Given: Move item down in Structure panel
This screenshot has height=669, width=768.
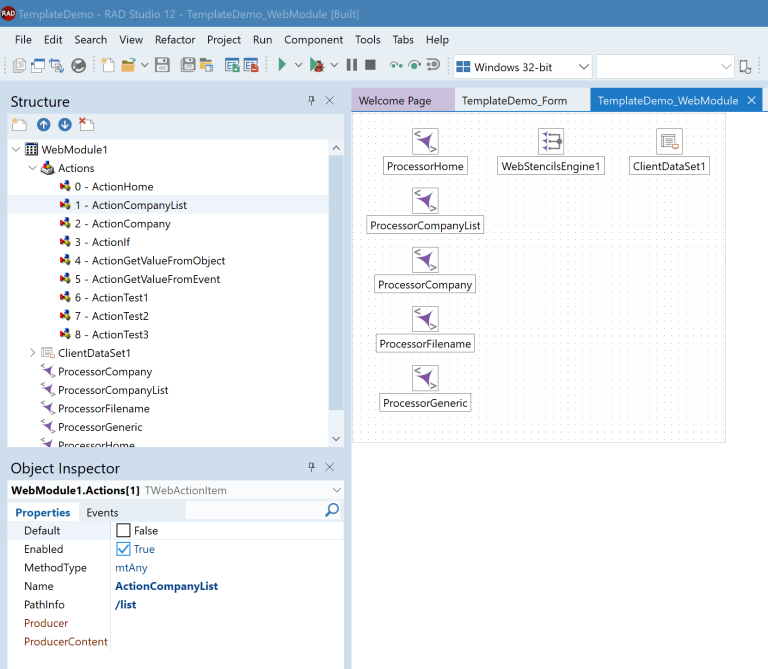Looking at the screenshot, I should [x=65, y=125].
